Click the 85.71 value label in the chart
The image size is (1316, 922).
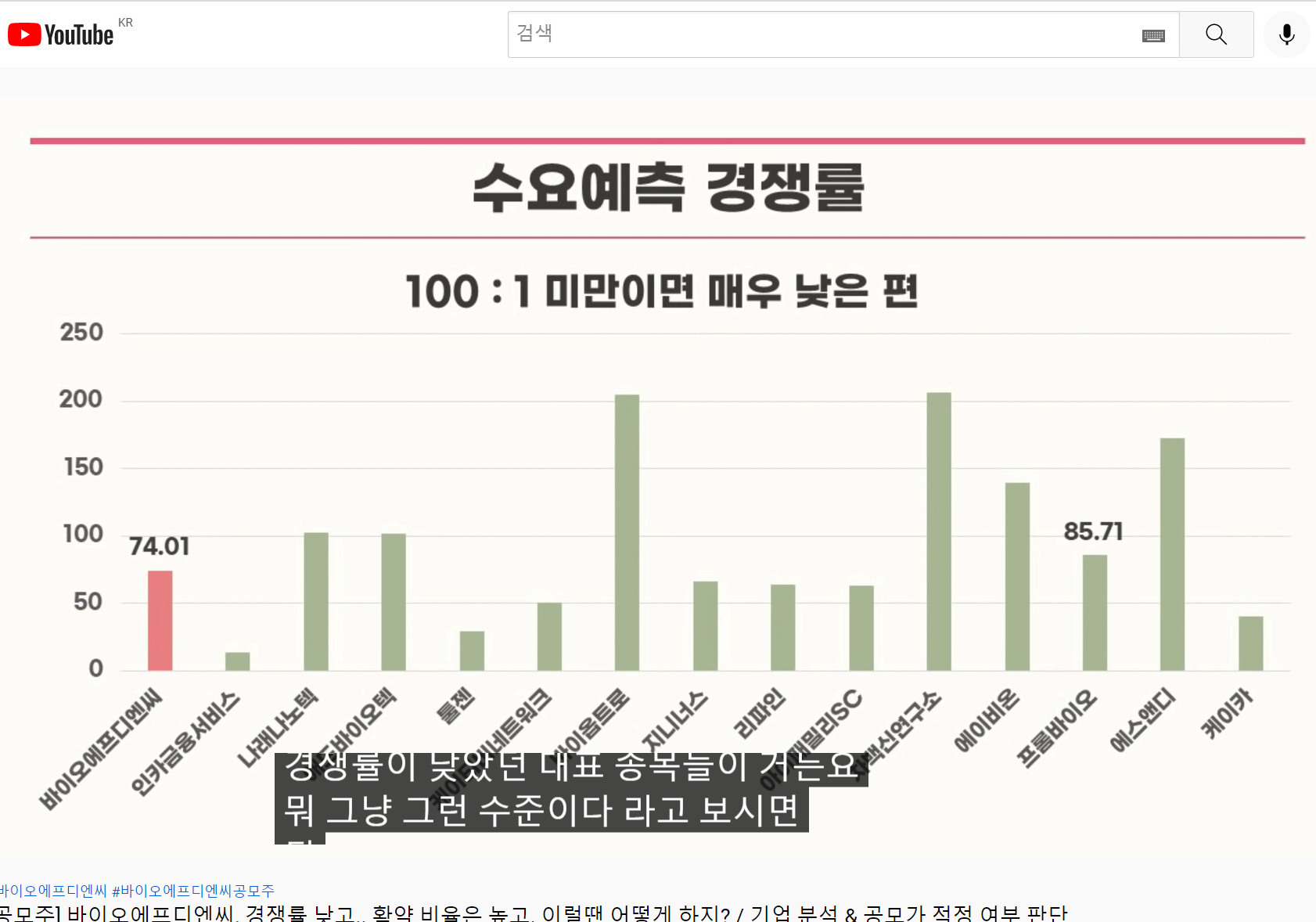point(1094,531)
